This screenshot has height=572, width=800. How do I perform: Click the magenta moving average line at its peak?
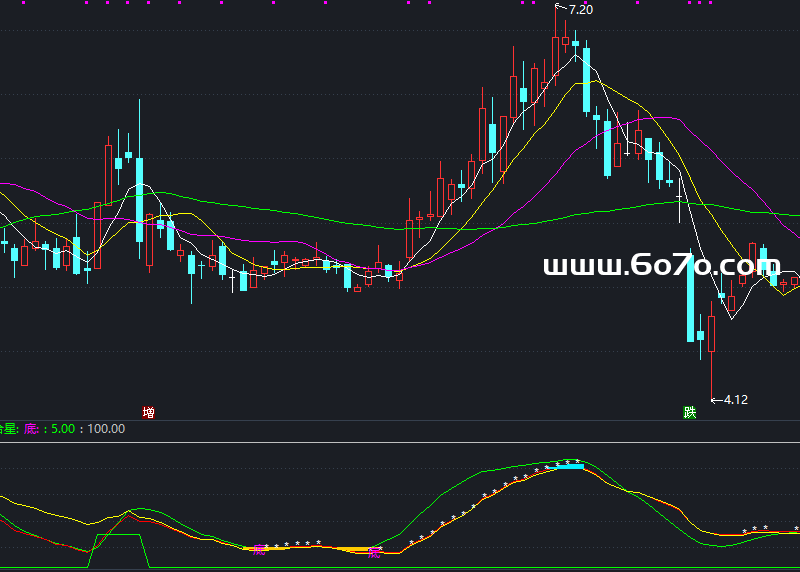coord(655,119)
